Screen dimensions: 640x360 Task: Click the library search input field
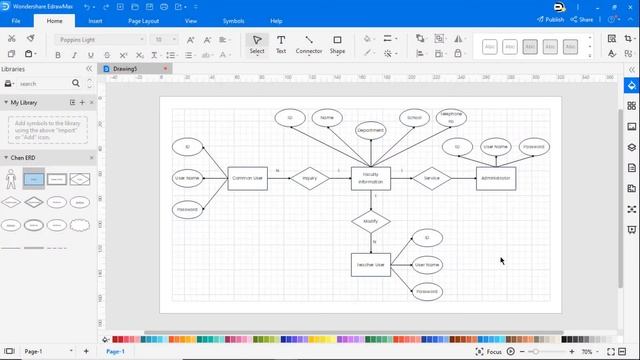tap(44, 84)
